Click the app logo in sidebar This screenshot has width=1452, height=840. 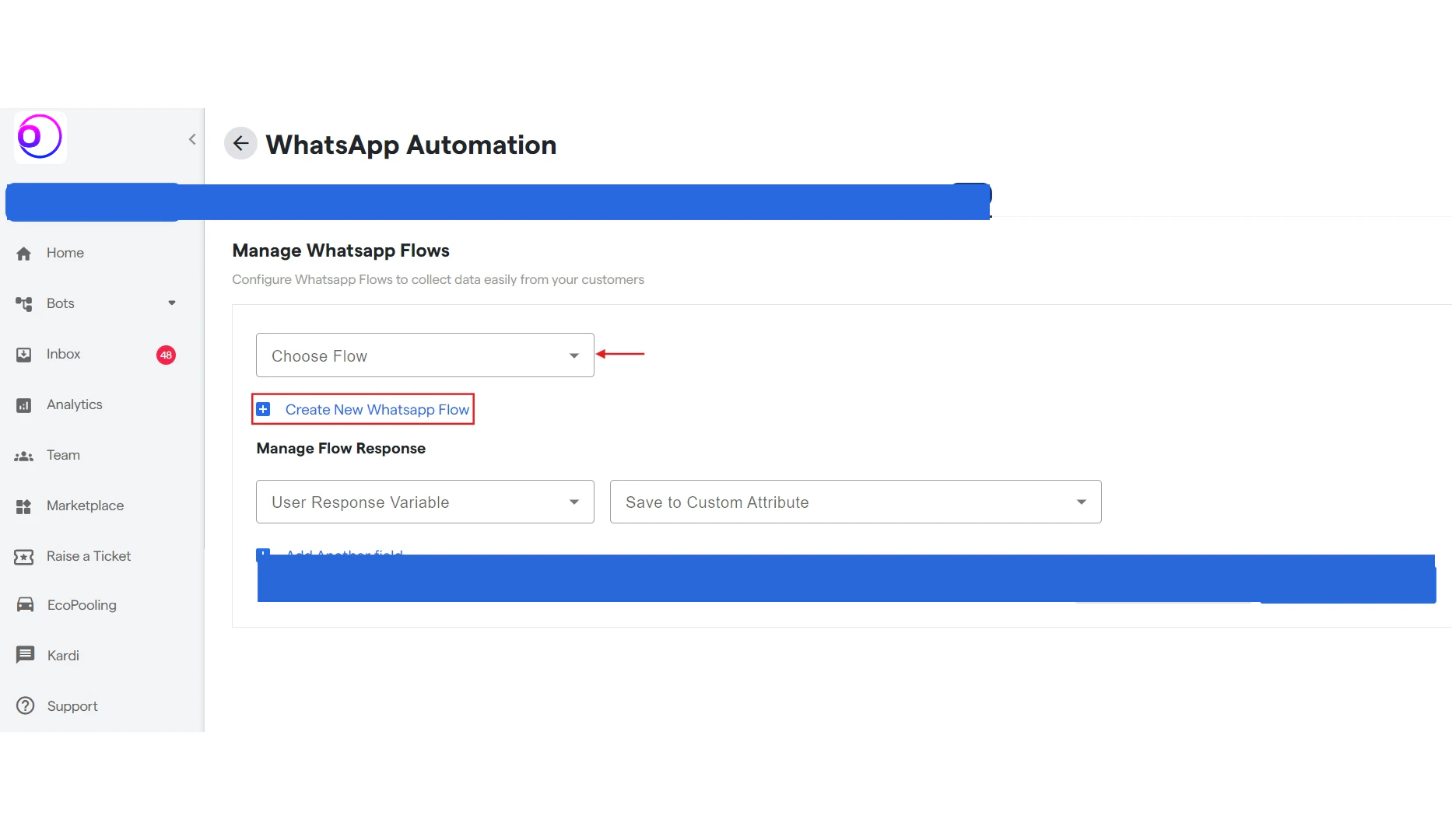pyautogui.click(x=40, y=137)
